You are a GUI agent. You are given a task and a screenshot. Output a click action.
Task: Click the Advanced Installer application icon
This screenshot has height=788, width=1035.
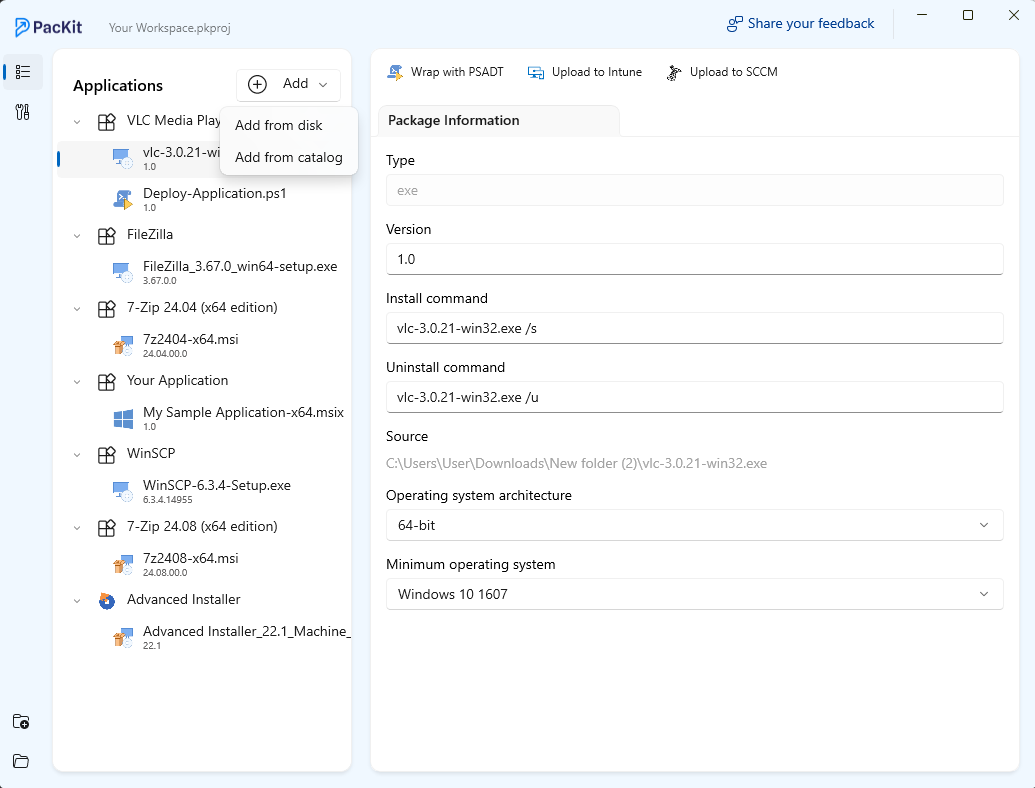(106, 601)
